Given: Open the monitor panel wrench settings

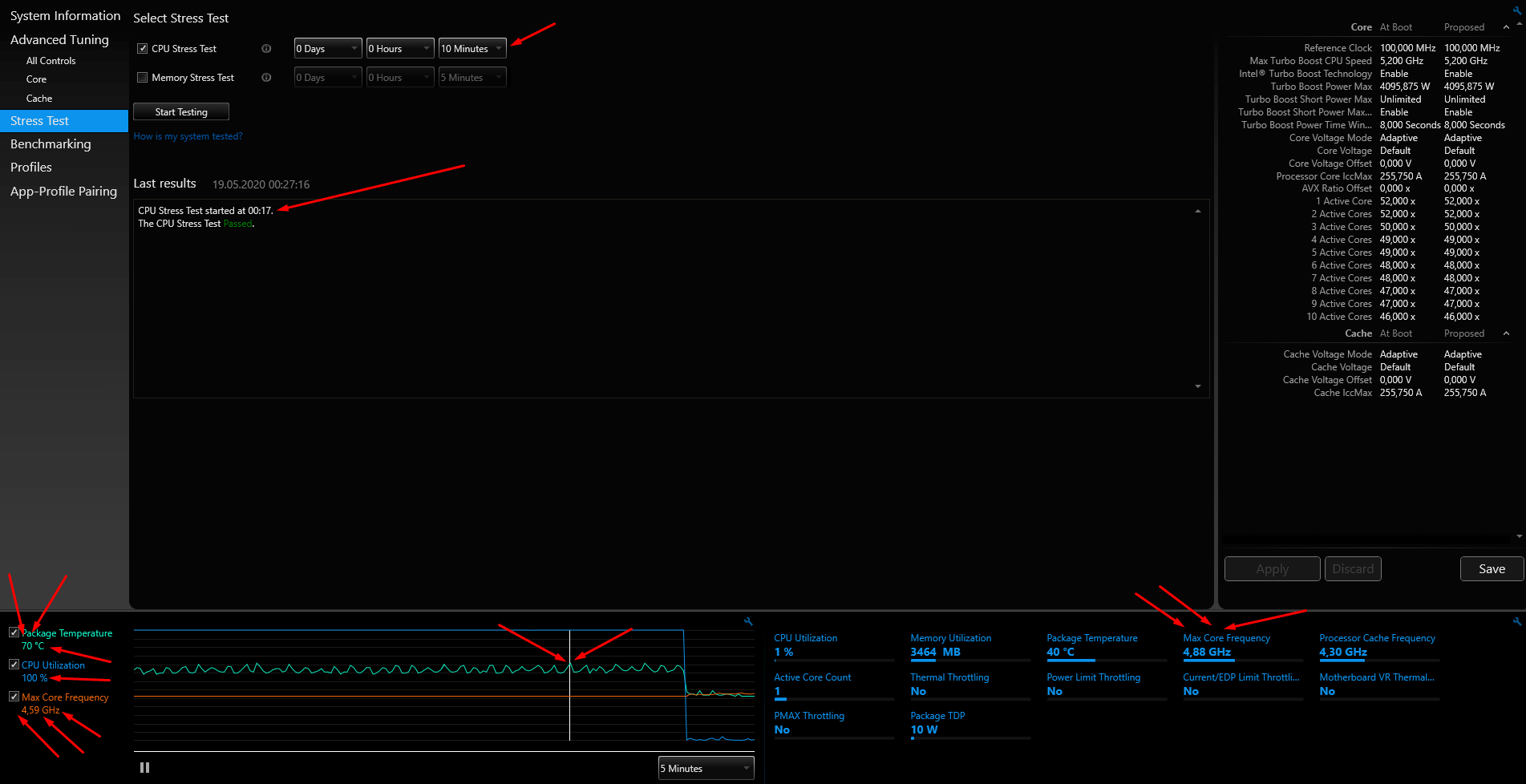Looking at the screenshot, I should tap(1516, 621).
